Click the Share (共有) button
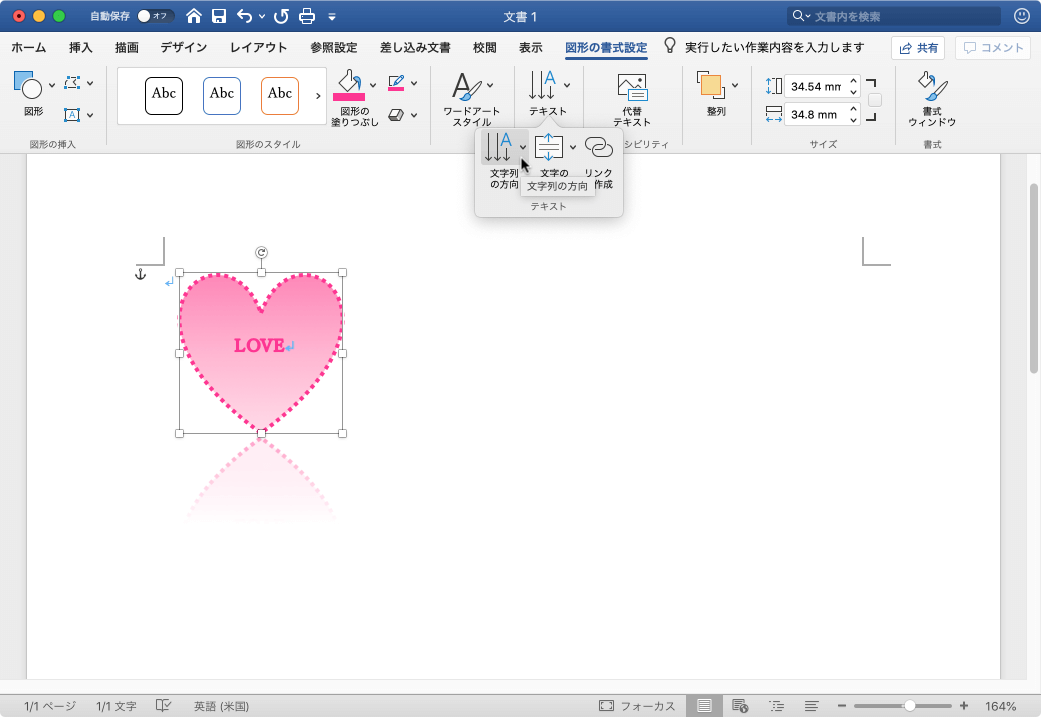Viewport: 1041px width, 717px height. click(x=918, y=48)
